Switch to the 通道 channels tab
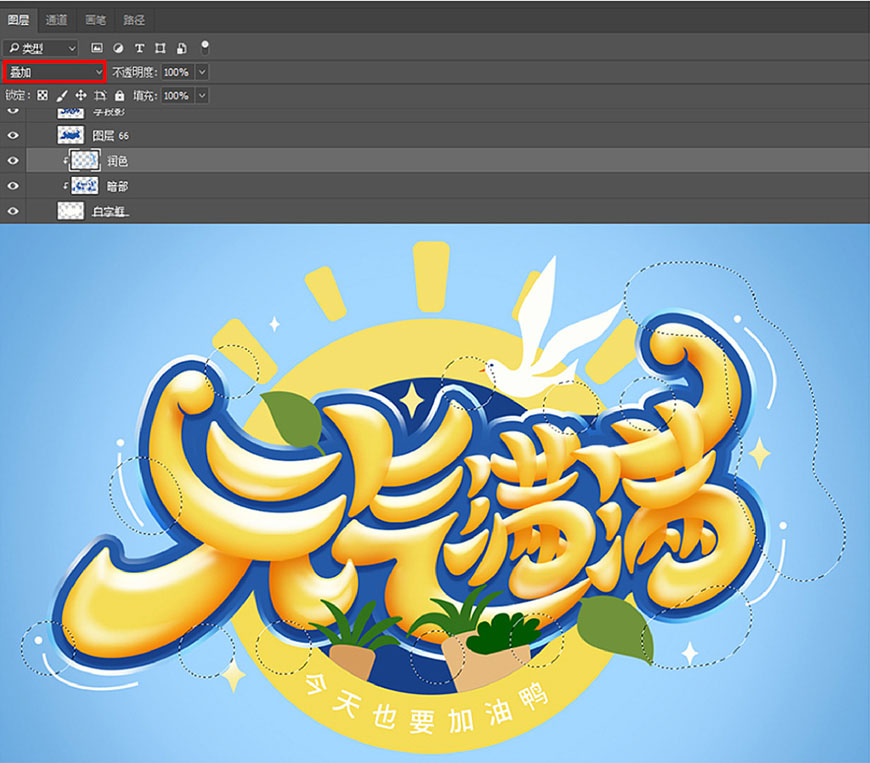The height and width of the screenshot is (763, 870). [x=56, y=20]
